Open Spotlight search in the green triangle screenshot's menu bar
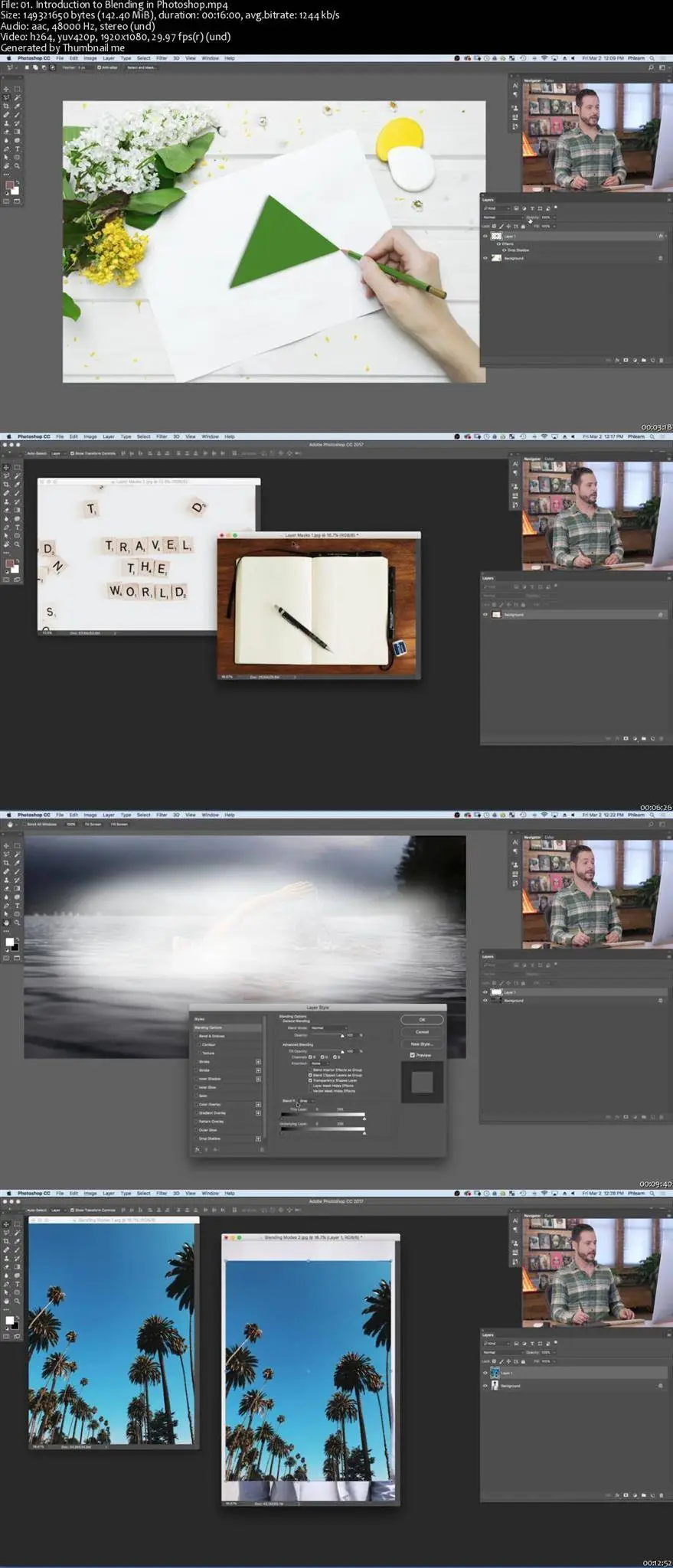The height and width of the screenshot is (1568, 673). pyautogui.click(x=652, y=58)
